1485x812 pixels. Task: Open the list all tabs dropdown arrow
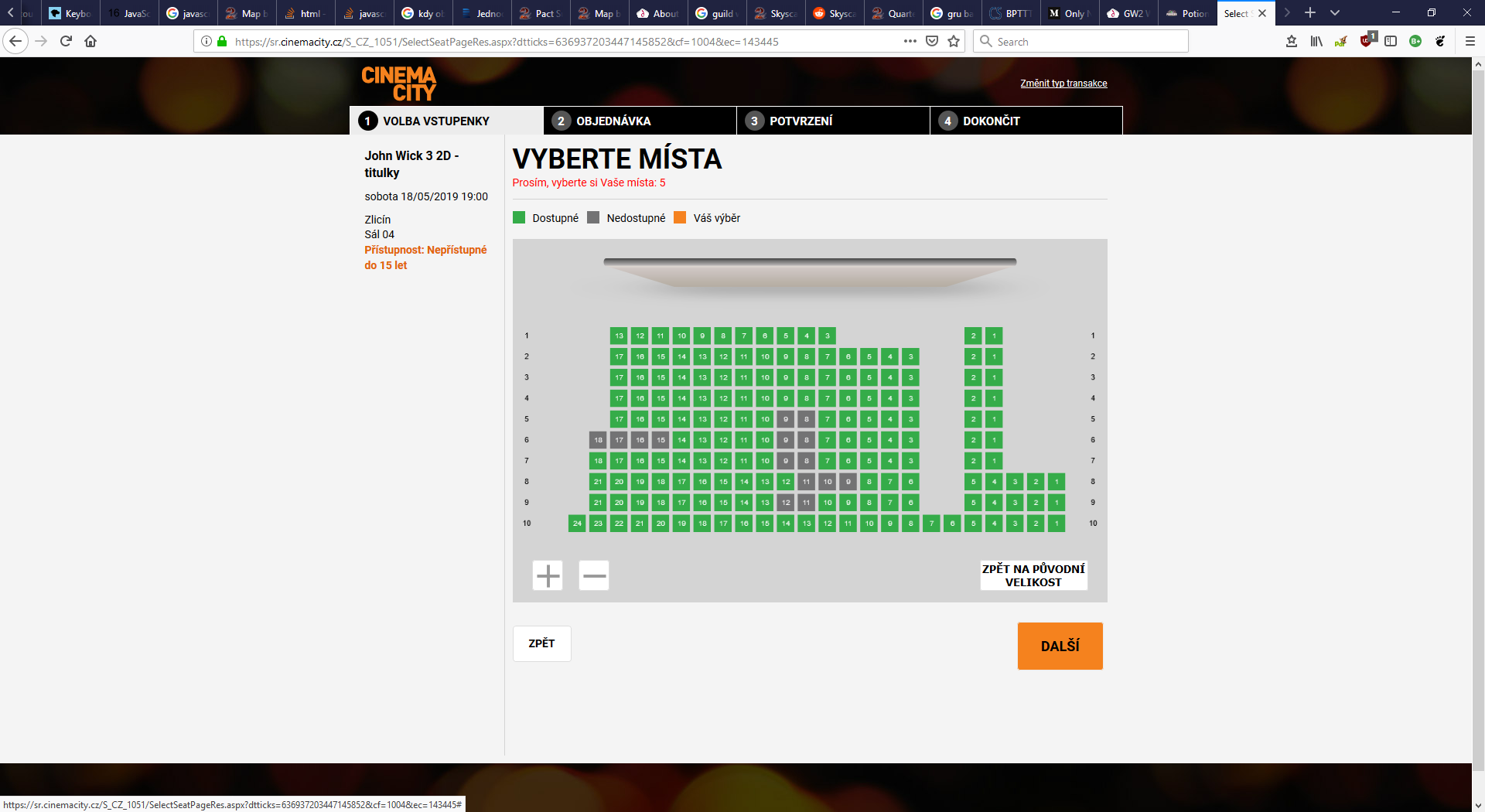tap(1335, 13)
